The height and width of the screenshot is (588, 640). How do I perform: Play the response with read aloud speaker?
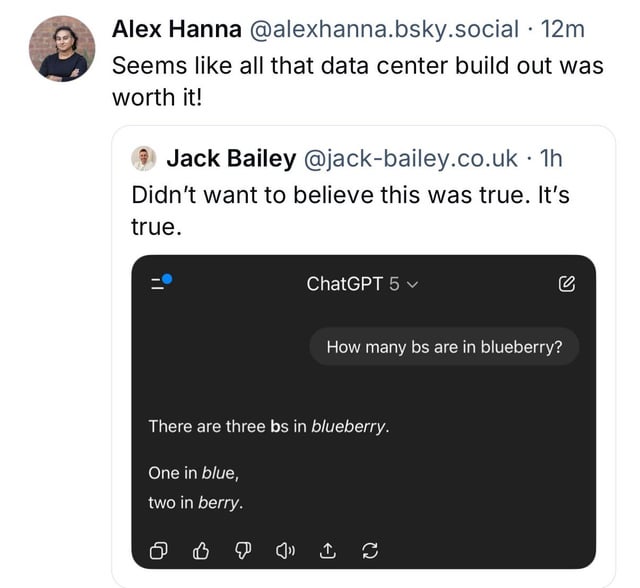tap(285, 549)
